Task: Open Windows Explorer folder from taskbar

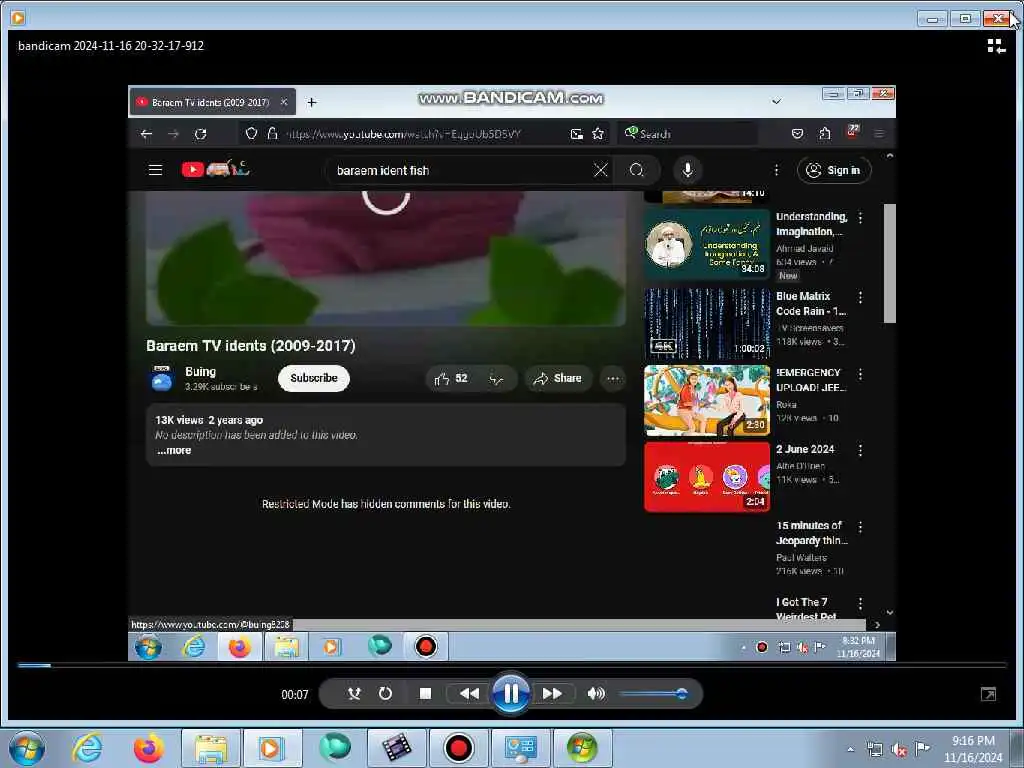Action: pyautogui.click(x=210, y=748)
